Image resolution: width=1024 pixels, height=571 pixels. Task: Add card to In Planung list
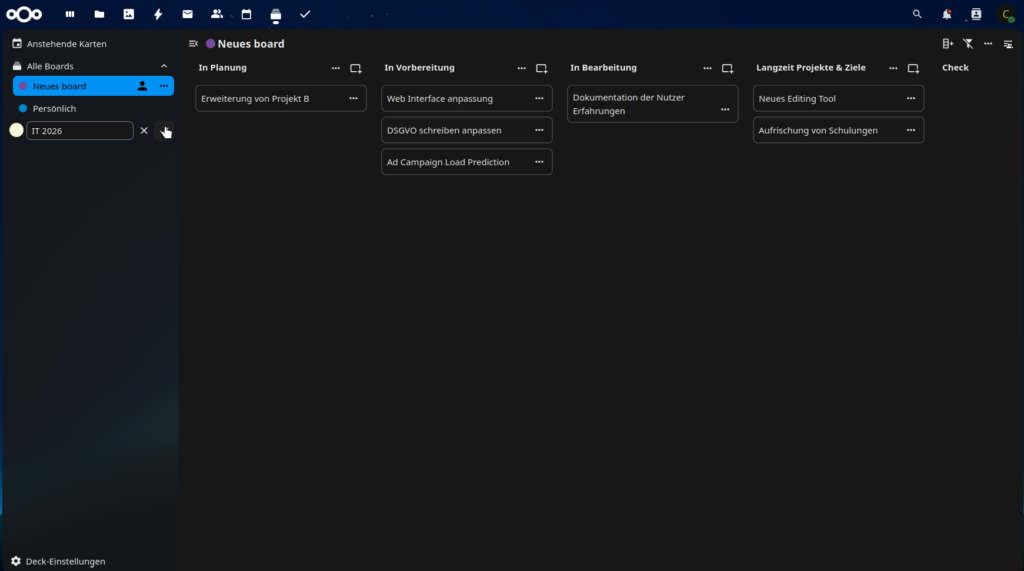[355, 68]
